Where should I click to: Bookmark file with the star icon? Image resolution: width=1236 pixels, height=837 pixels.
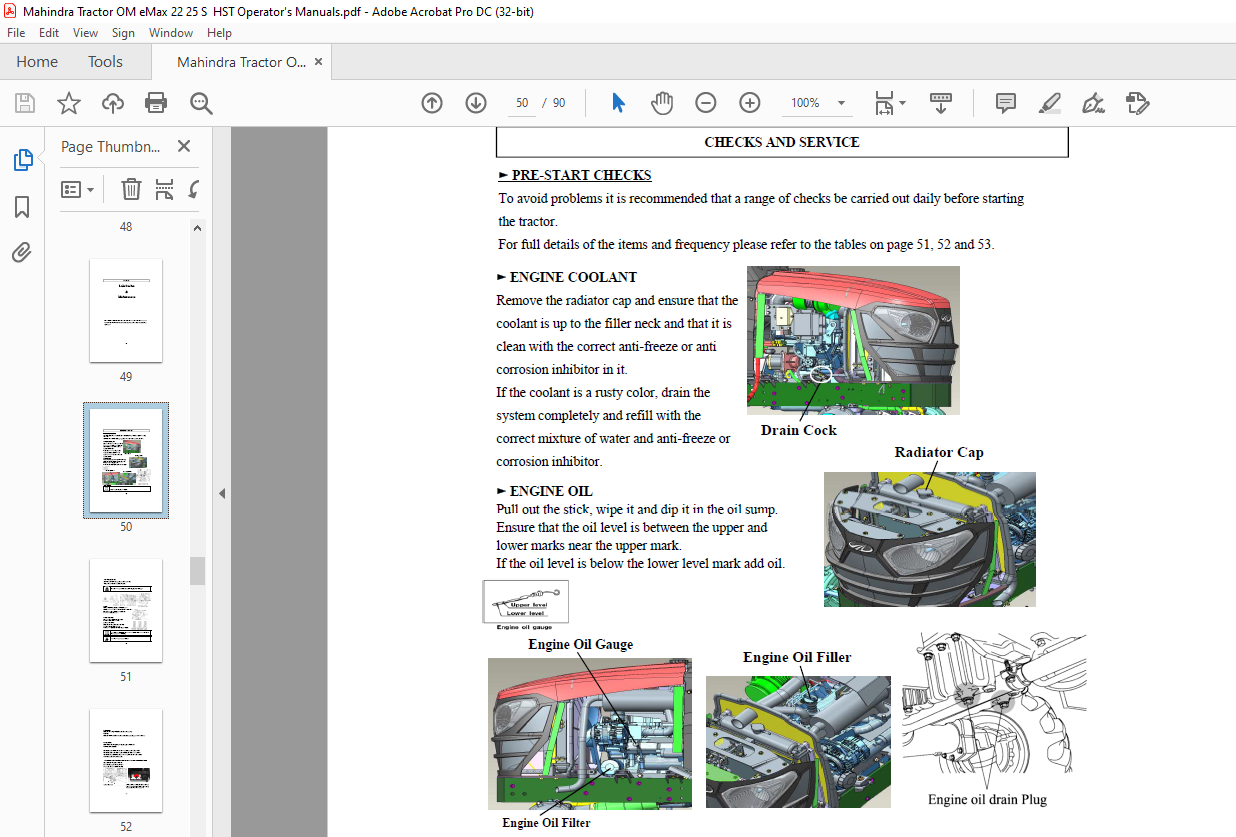(x=68, y=103)
